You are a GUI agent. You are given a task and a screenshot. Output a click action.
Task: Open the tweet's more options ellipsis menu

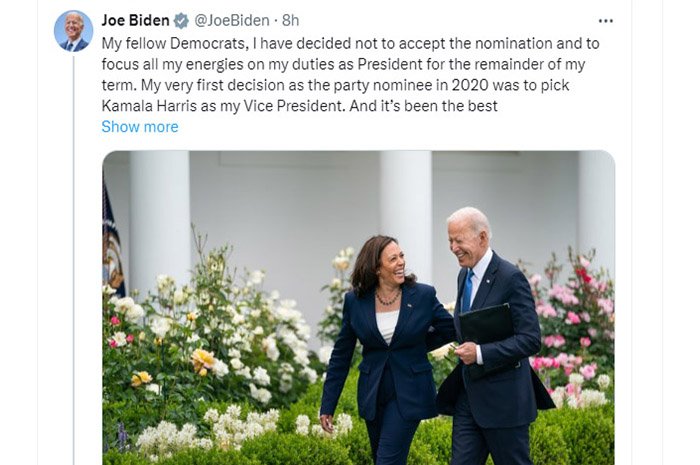(x=606, y=20)
